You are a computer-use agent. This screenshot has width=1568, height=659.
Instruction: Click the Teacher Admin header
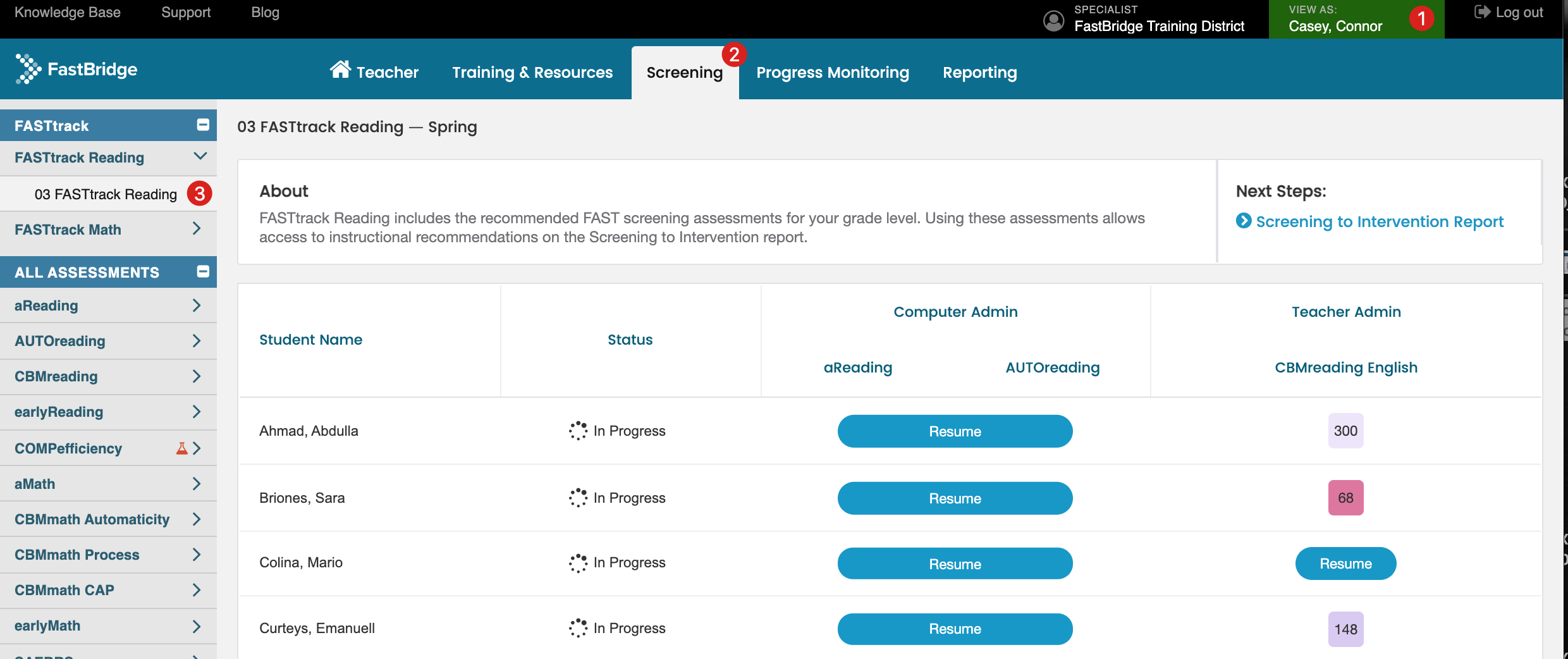(x=1346, y=312)
